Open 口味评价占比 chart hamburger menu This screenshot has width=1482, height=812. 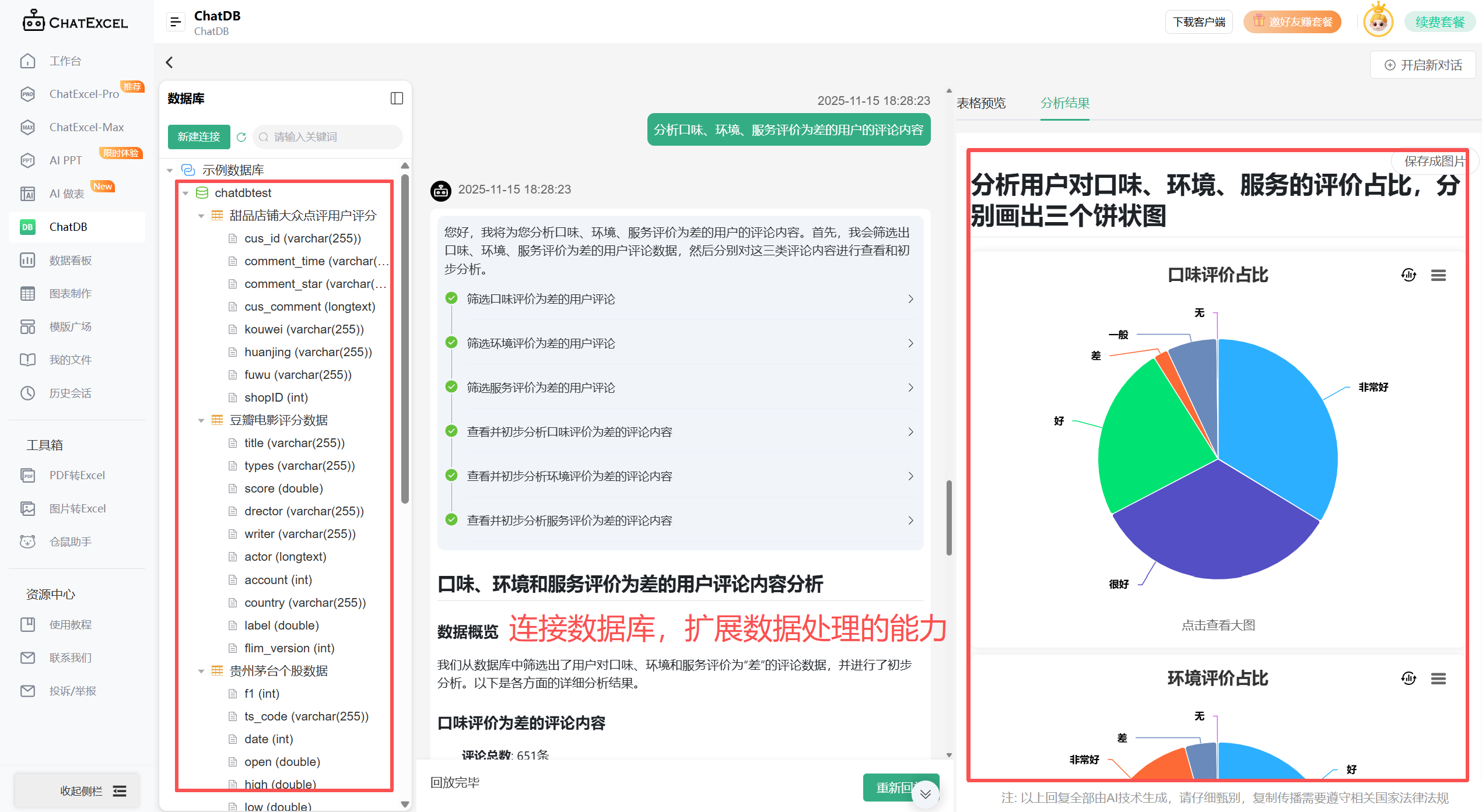click(x=1438, y=275)
